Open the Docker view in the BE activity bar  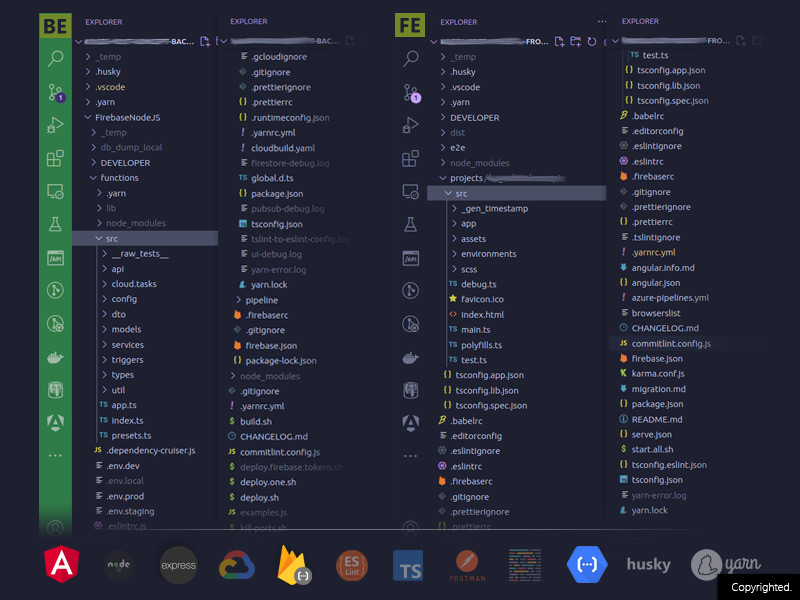pyautogui.click(x=56, y=357)
